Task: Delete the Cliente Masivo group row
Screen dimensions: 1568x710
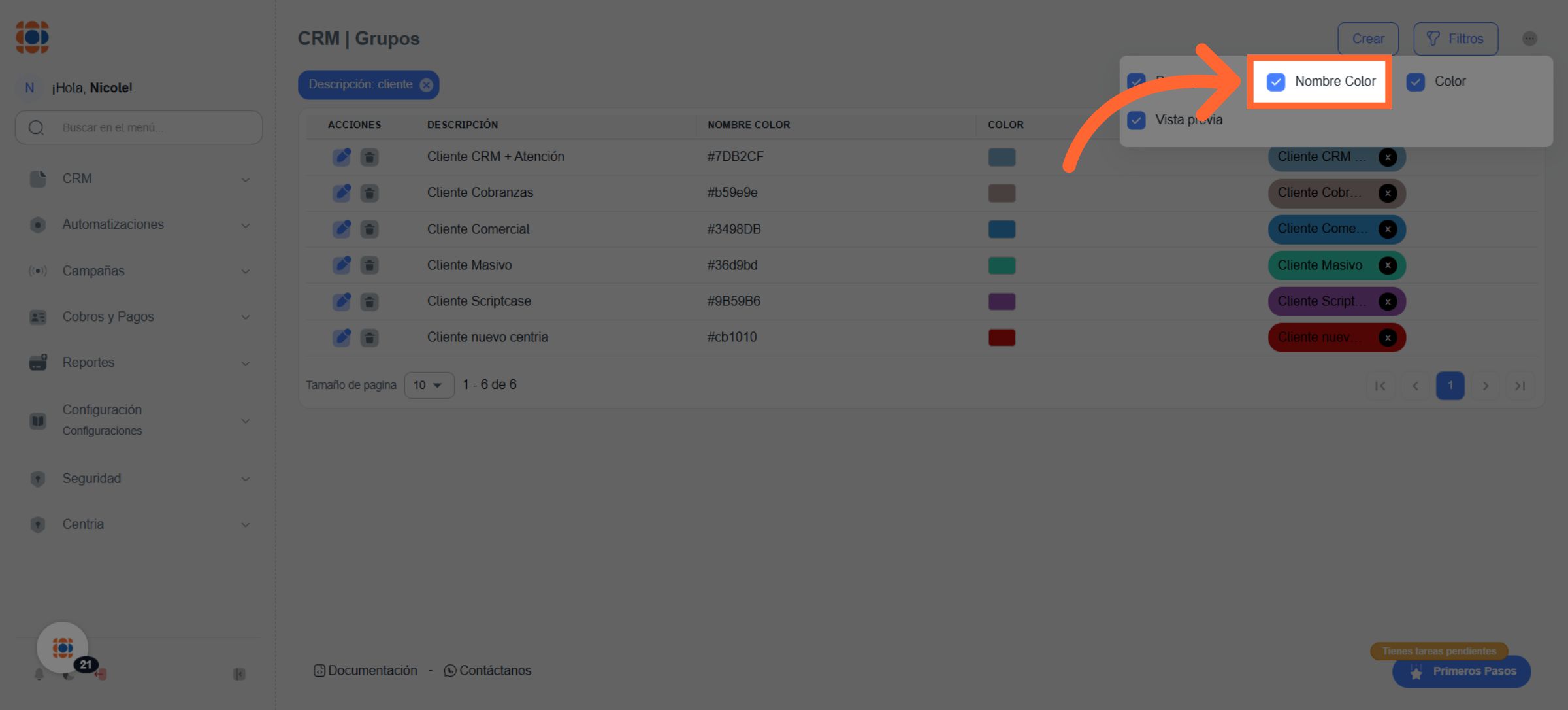Action: pyautogui.click(x=369, y=265)
